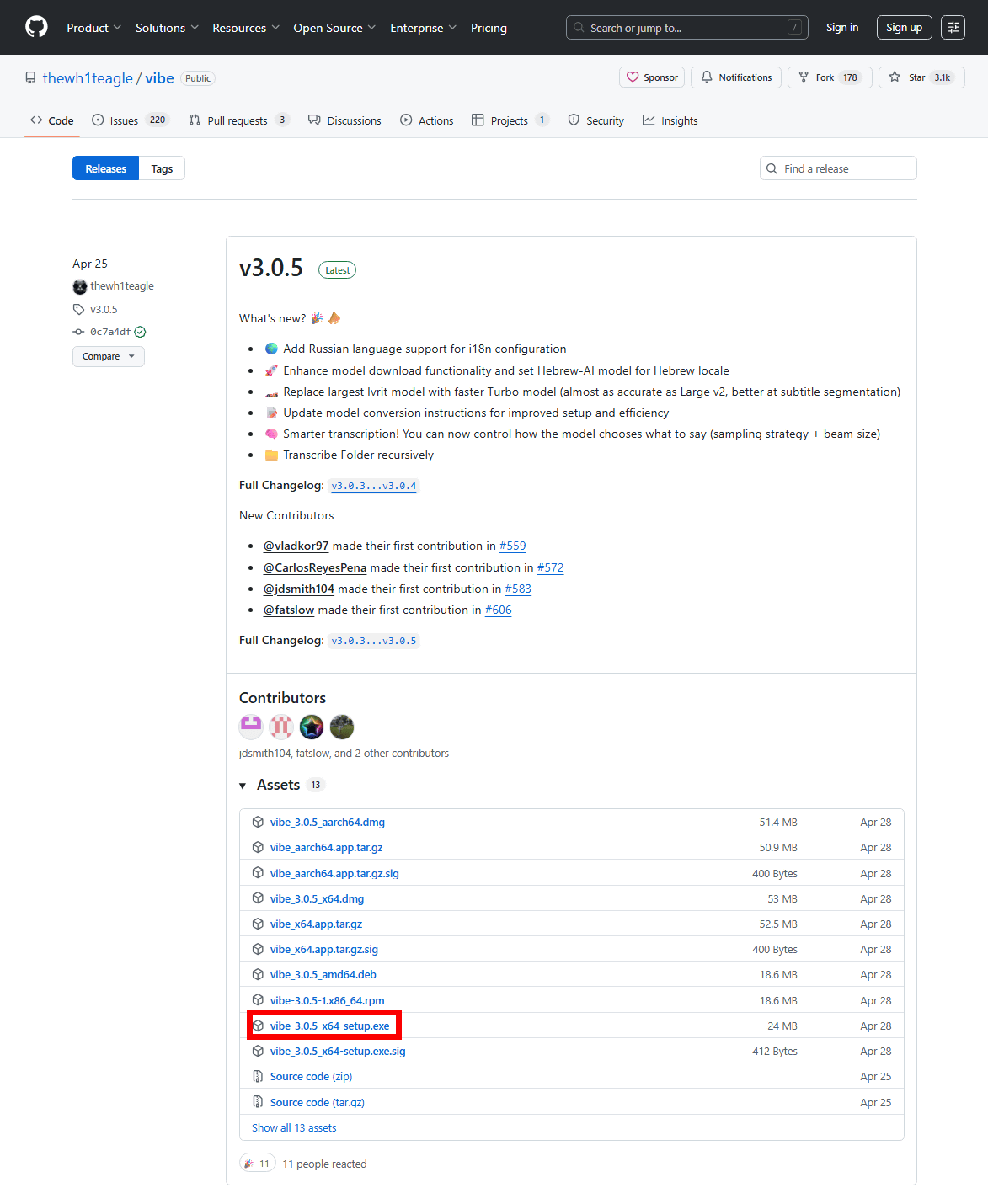Click the search magnifier icon in header
988x1204 pixels.
579,28
